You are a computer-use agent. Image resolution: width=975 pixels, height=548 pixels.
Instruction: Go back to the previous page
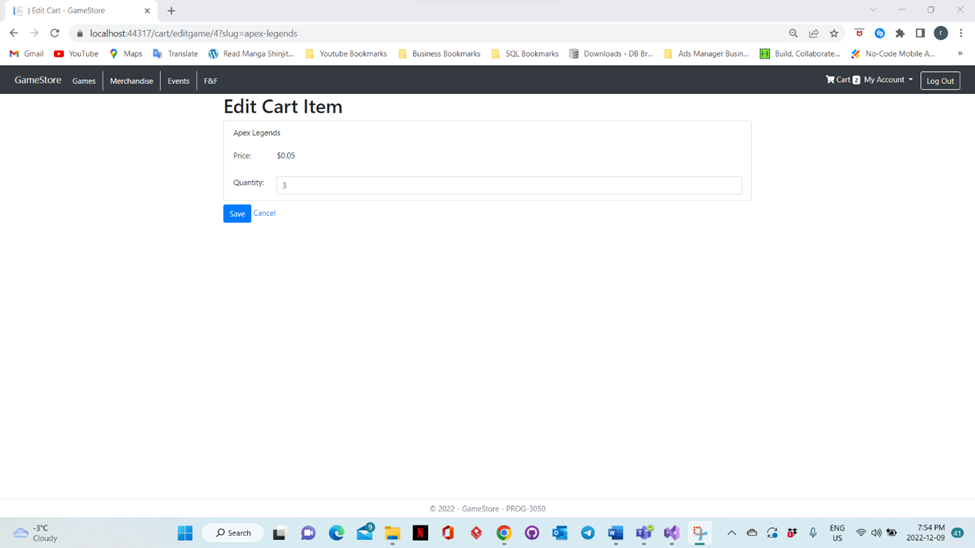click(x=14, y=33)
